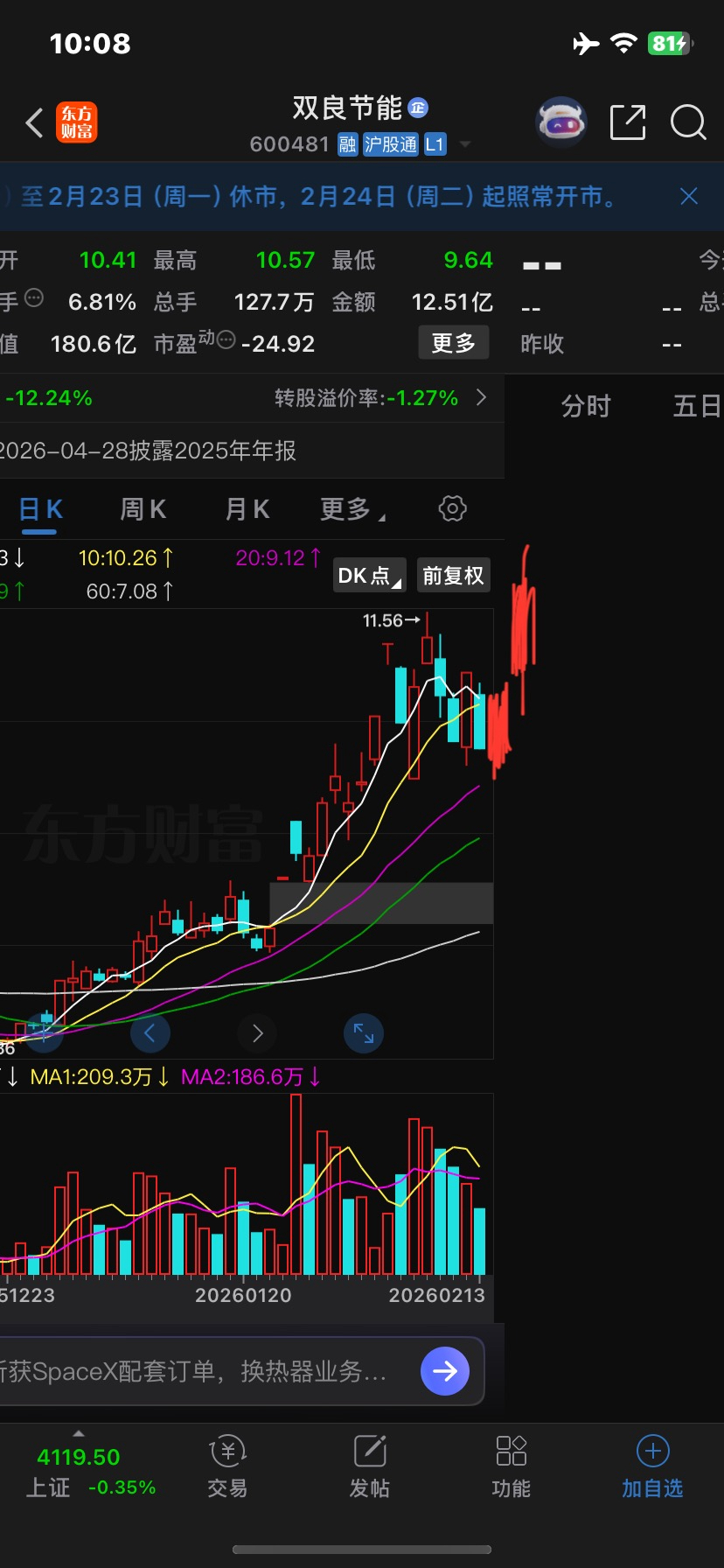Tap the 总手 127.7万 value

point(274,302)
